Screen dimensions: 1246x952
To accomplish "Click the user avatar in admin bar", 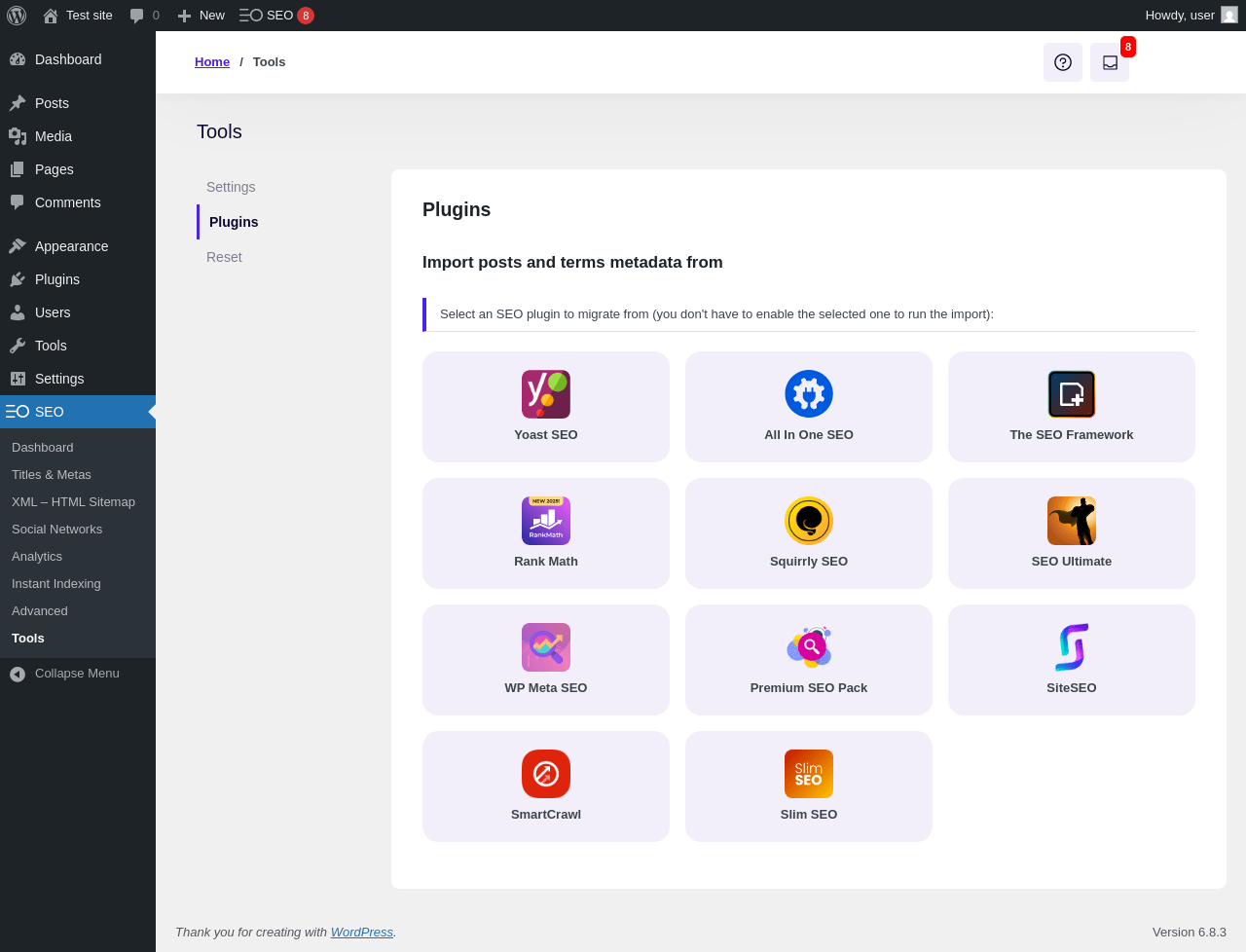I will point(1229,16).
